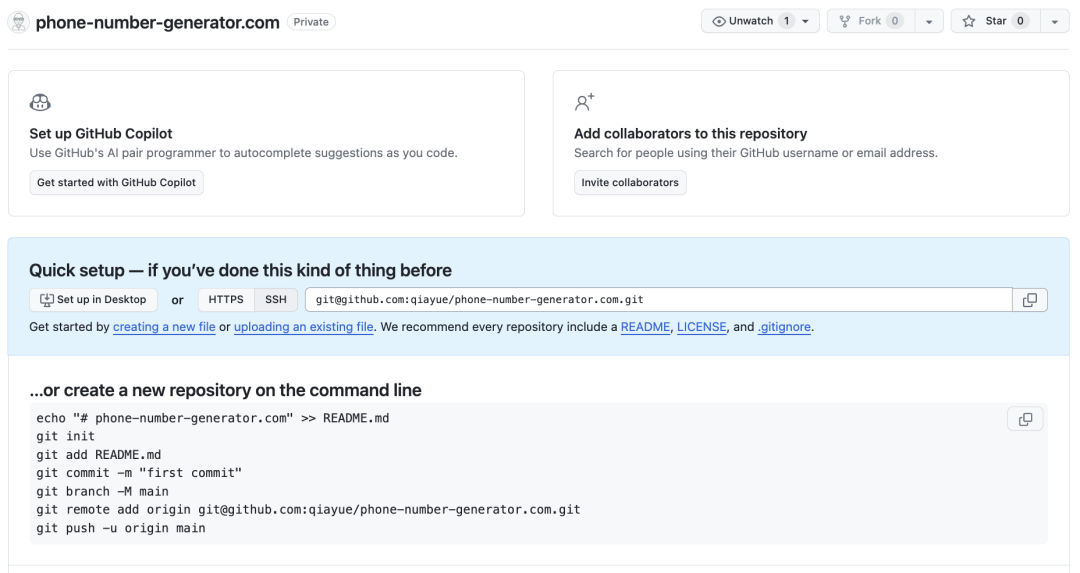Screen dimensions: 1080x573
Task: Click the .gitignore link
Action: tap(784, 327)
